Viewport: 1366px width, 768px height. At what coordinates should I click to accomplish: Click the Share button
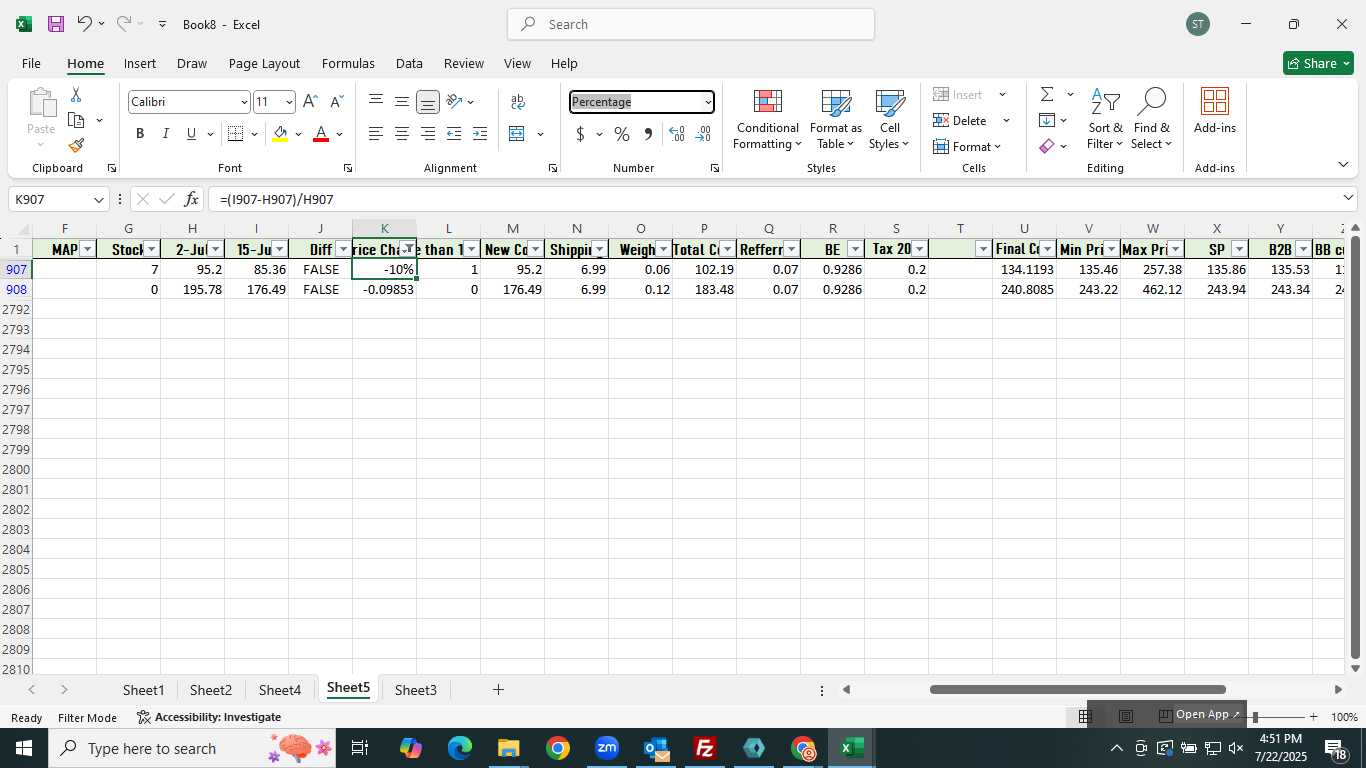1318,63
